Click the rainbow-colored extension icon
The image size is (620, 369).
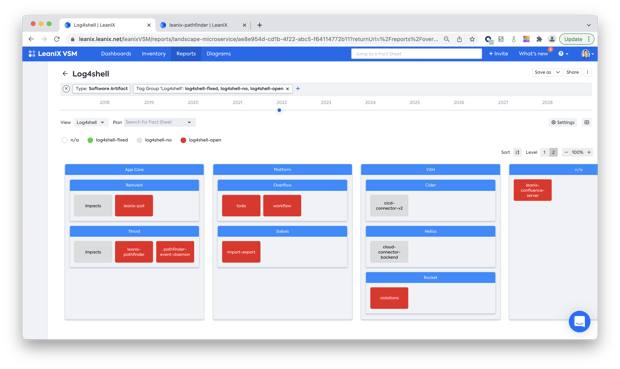(x=526, y=39)
